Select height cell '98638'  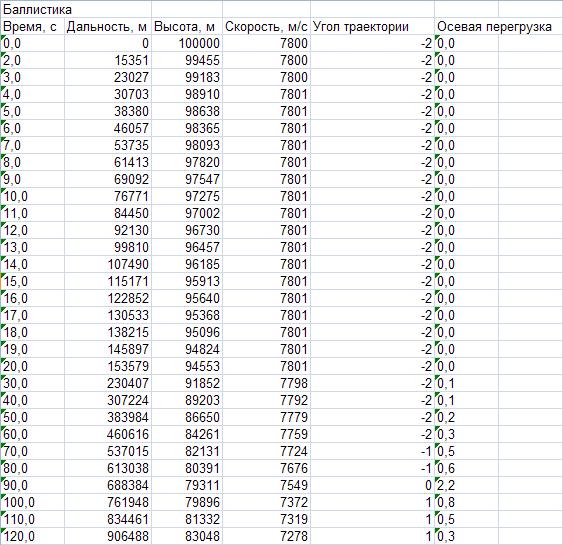tap(187, 111)
